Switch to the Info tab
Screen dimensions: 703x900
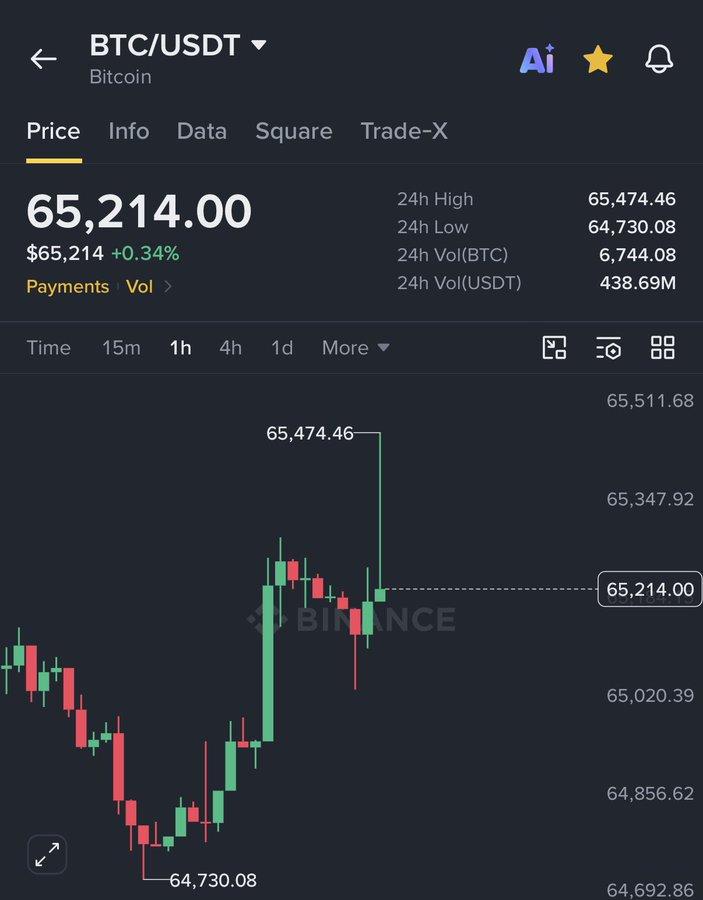point(129,131)
